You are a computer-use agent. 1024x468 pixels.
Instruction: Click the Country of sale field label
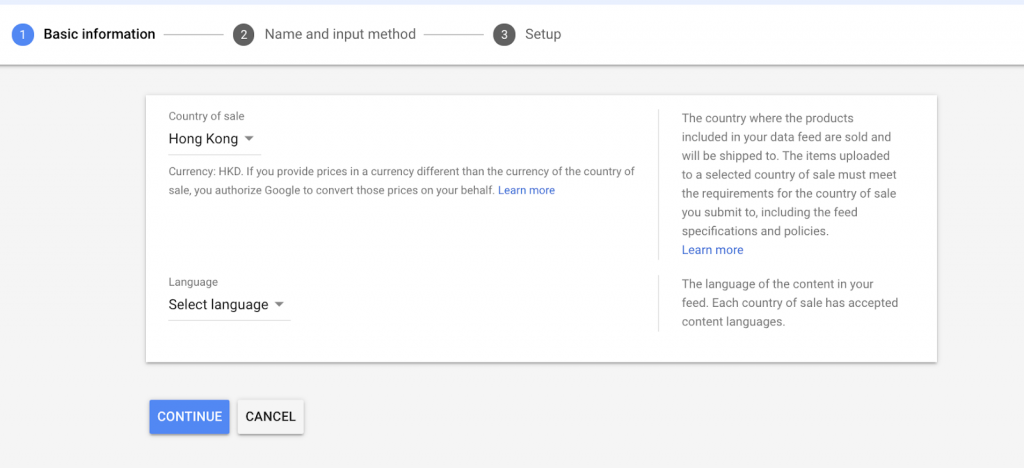(206, 116)
